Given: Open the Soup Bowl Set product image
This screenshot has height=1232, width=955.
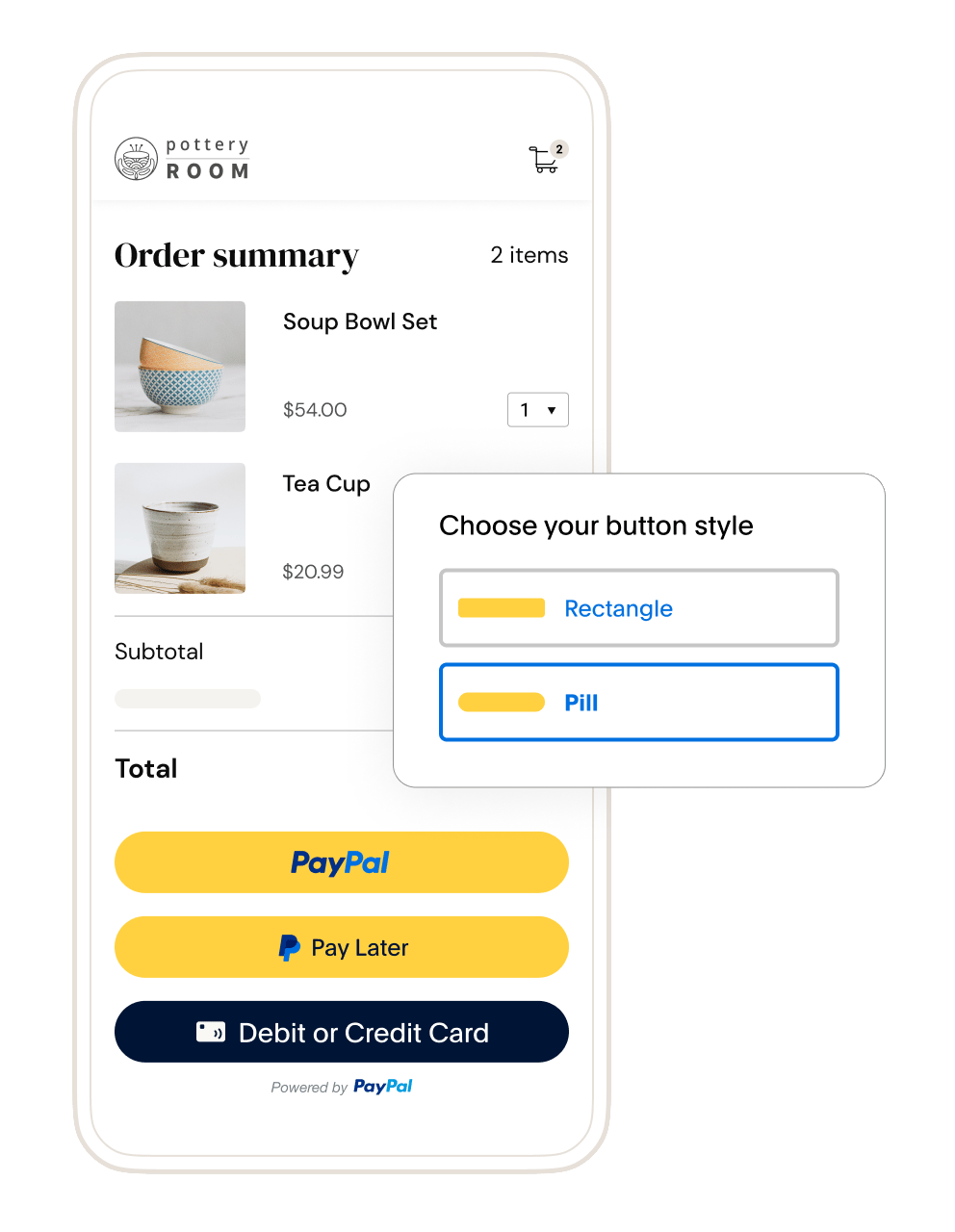Looking at the screenshot, I should coord(180,367).
